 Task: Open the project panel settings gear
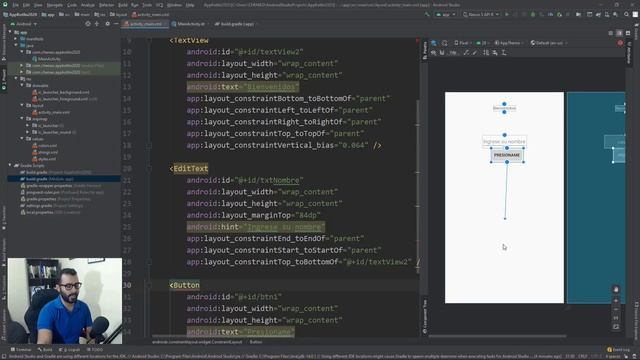tap(107, 24)
